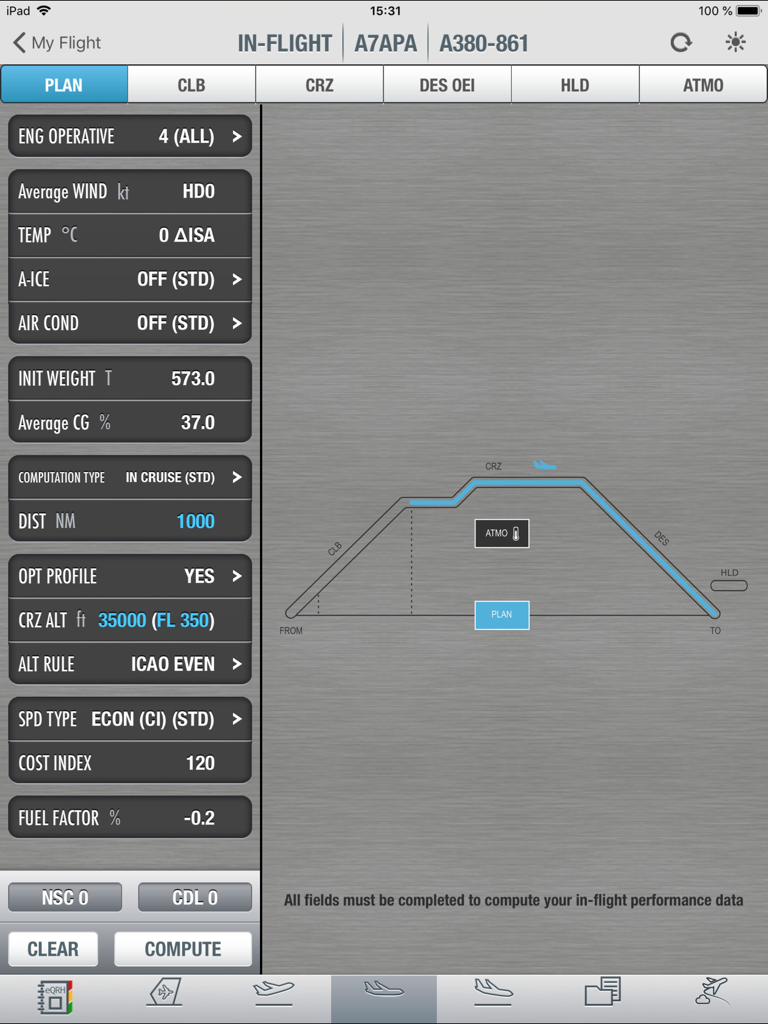Tap the battery indicator in status bar

[748, 10]
